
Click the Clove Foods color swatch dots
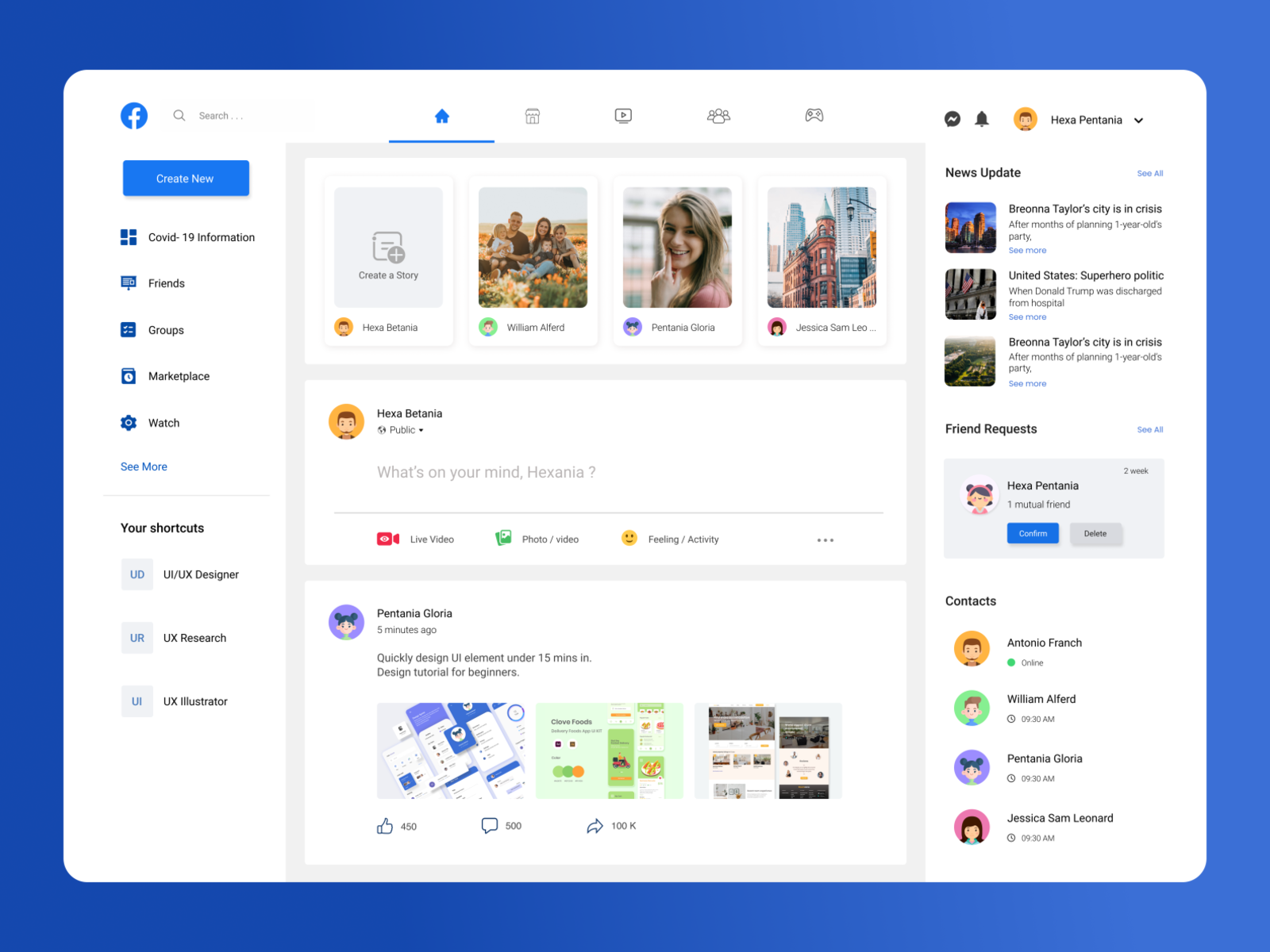pyautogui.click(x=568, y=770)
